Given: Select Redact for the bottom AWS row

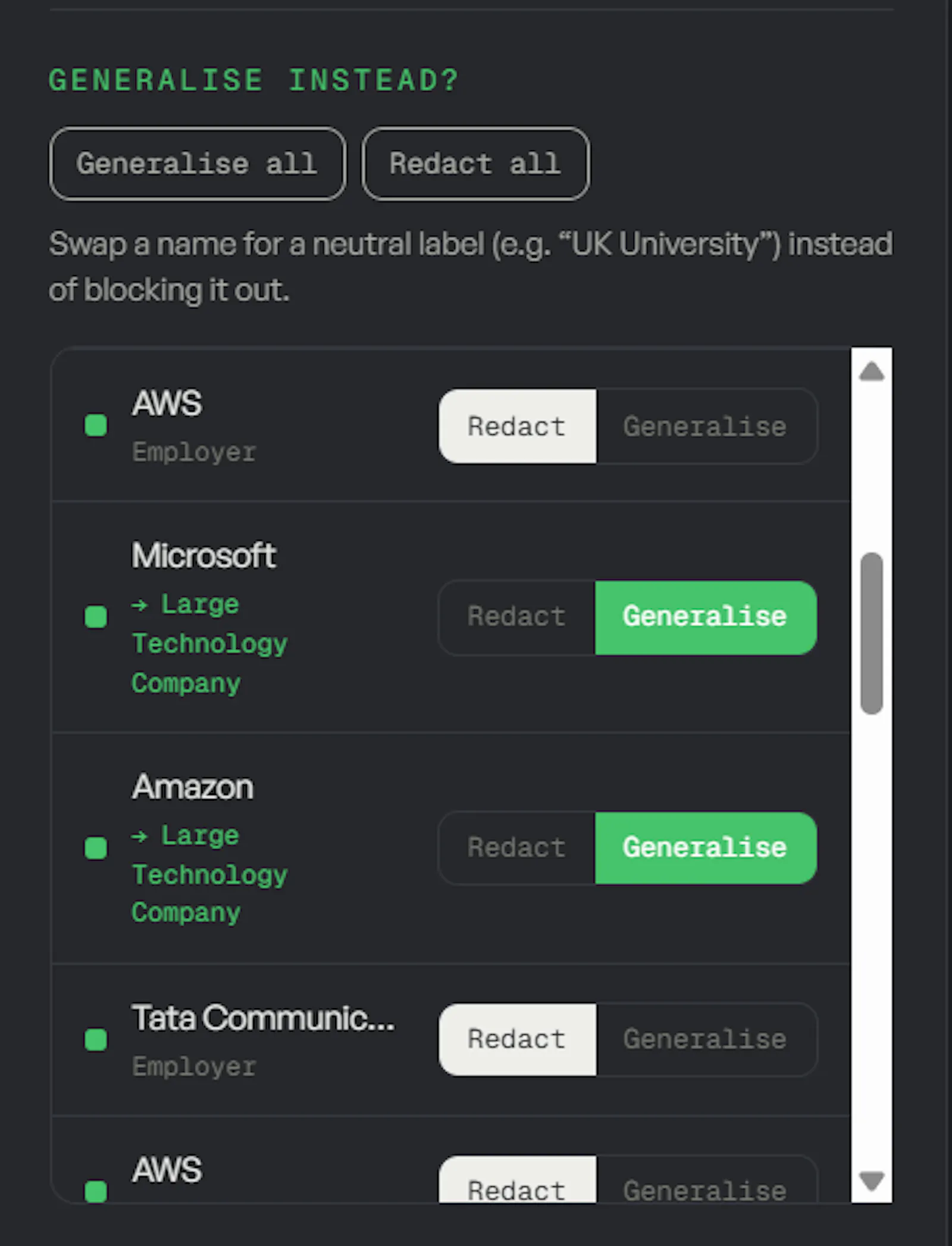Looking at the screenshot, I should click(x=517, y=1180).
